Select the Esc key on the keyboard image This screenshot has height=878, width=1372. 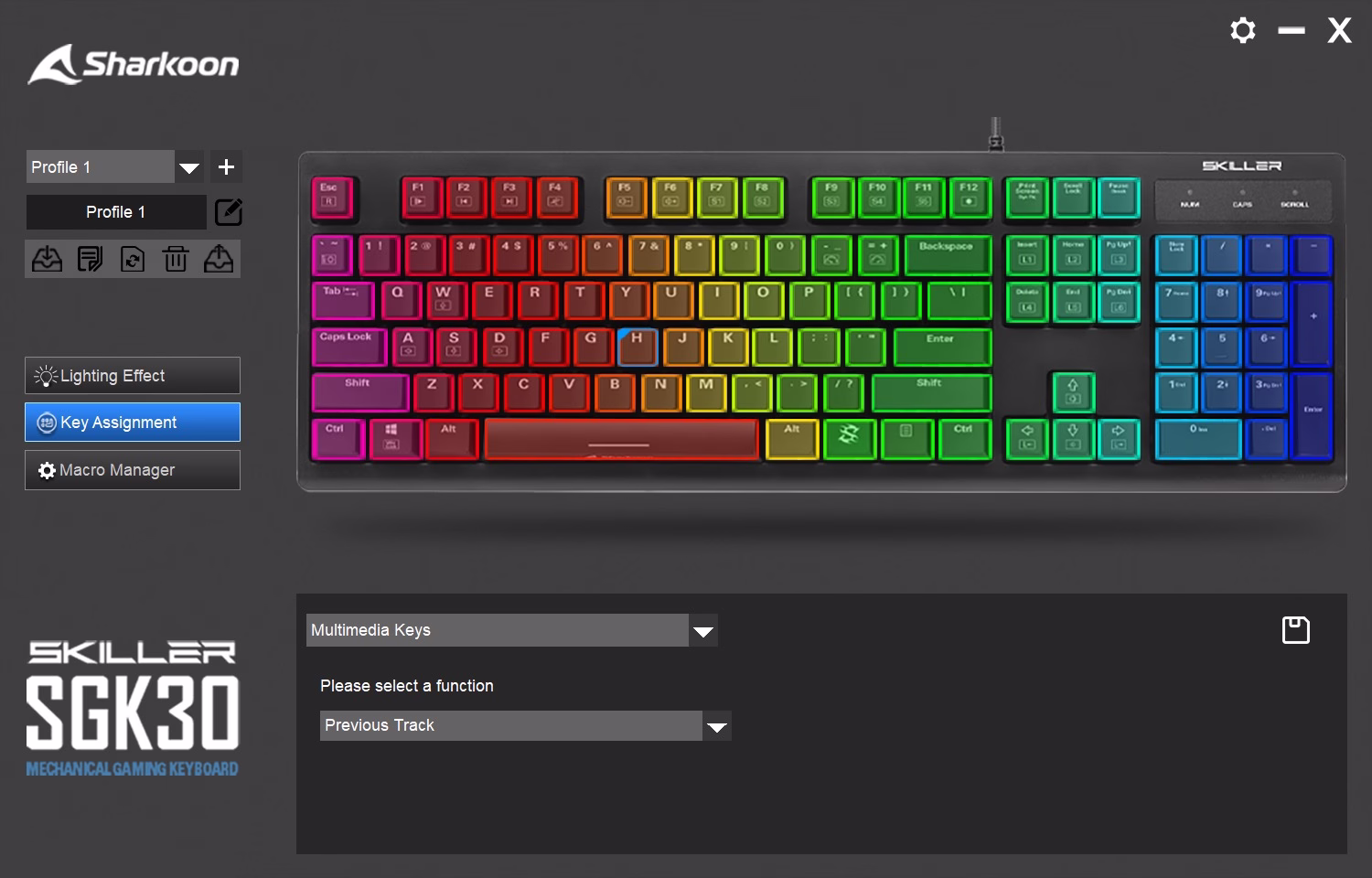click(x=331, y=198)
